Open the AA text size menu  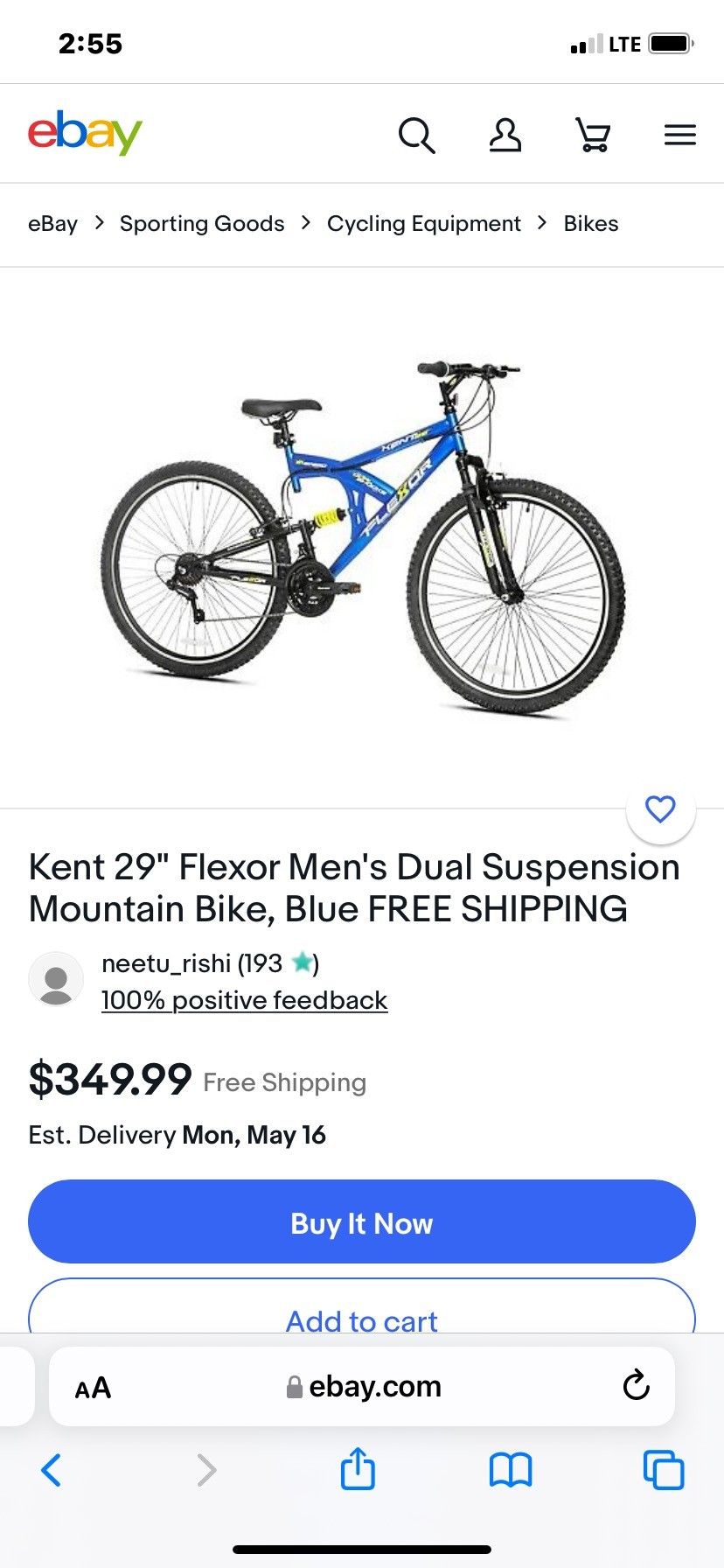92,1387
